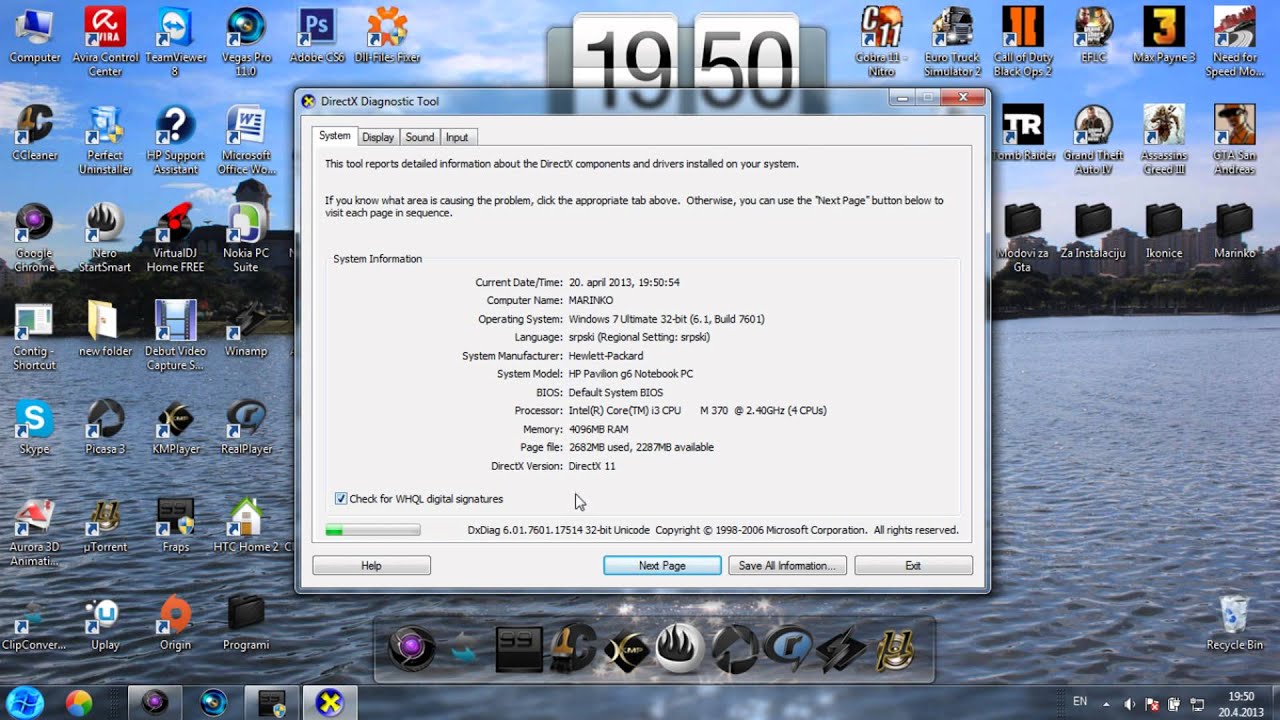Switch to the Input tab
The height and width of the screenshot is (720, 1280).
point(457,137)
